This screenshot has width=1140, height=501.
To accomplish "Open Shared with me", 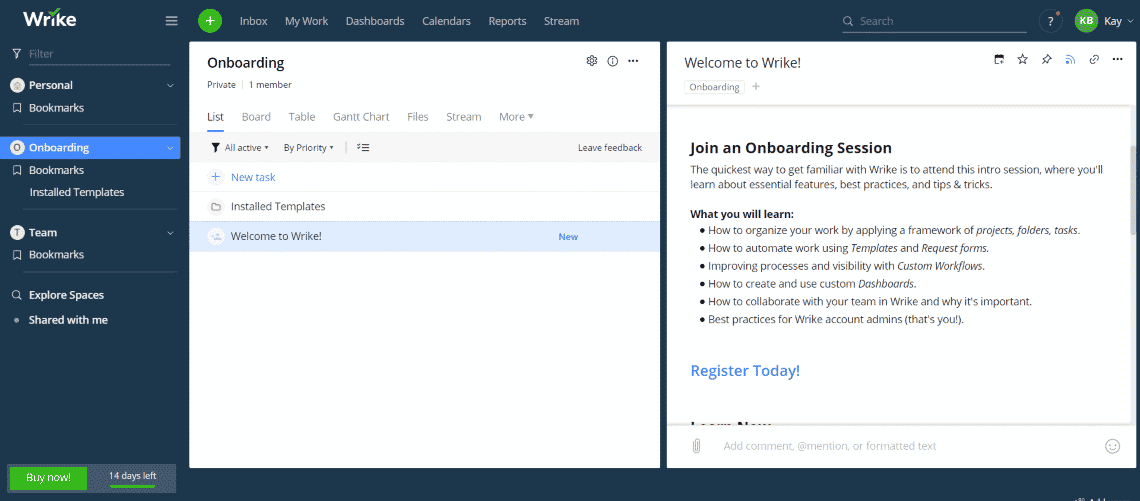I will (x=68, y=320).
